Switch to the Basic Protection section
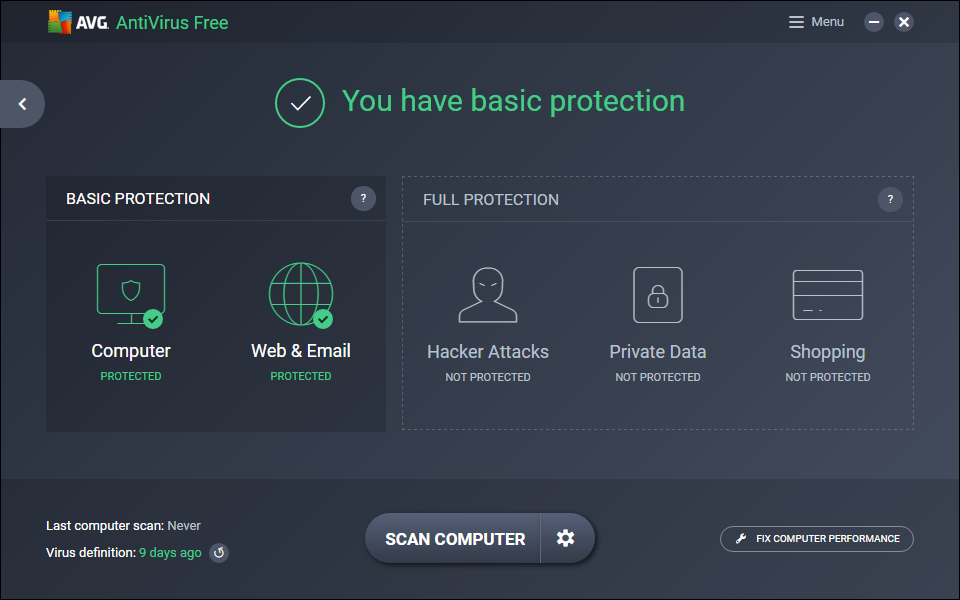This screenshot has width=960, height=600. tap(137, 198)
